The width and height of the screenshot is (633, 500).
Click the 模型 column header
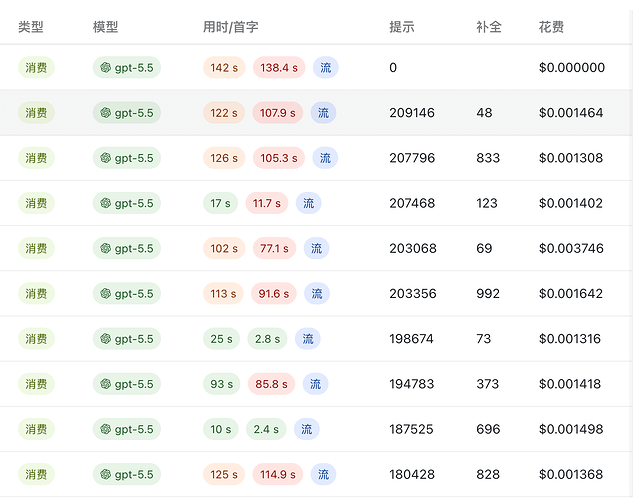[105, 27]
